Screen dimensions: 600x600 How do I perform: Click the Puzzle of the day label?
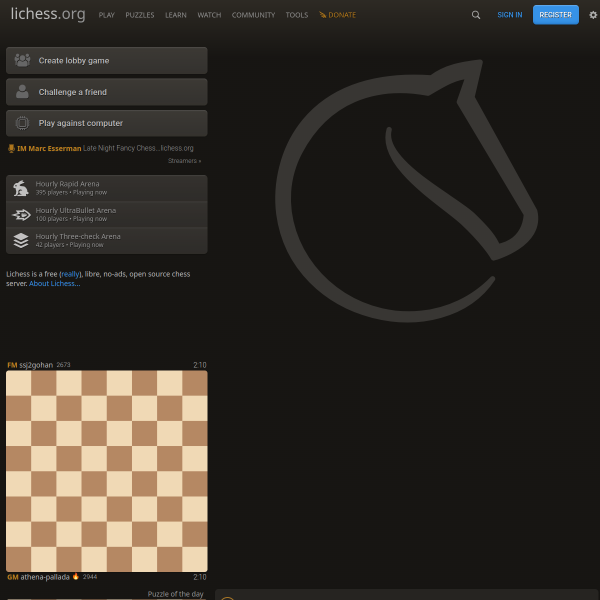(175, 594)
